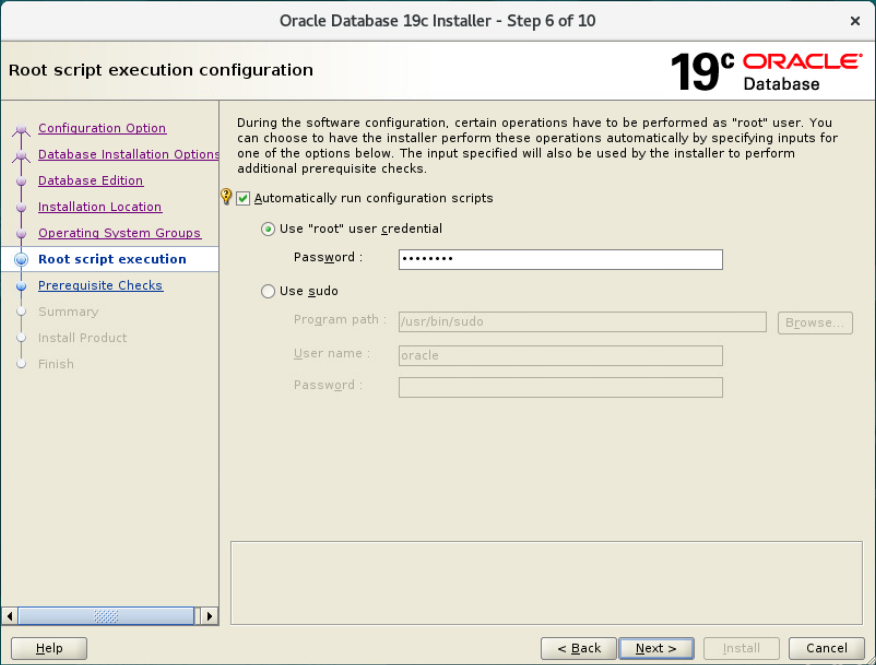
Task: Click the Root script execution step bullet
Action: coord(21,259)
